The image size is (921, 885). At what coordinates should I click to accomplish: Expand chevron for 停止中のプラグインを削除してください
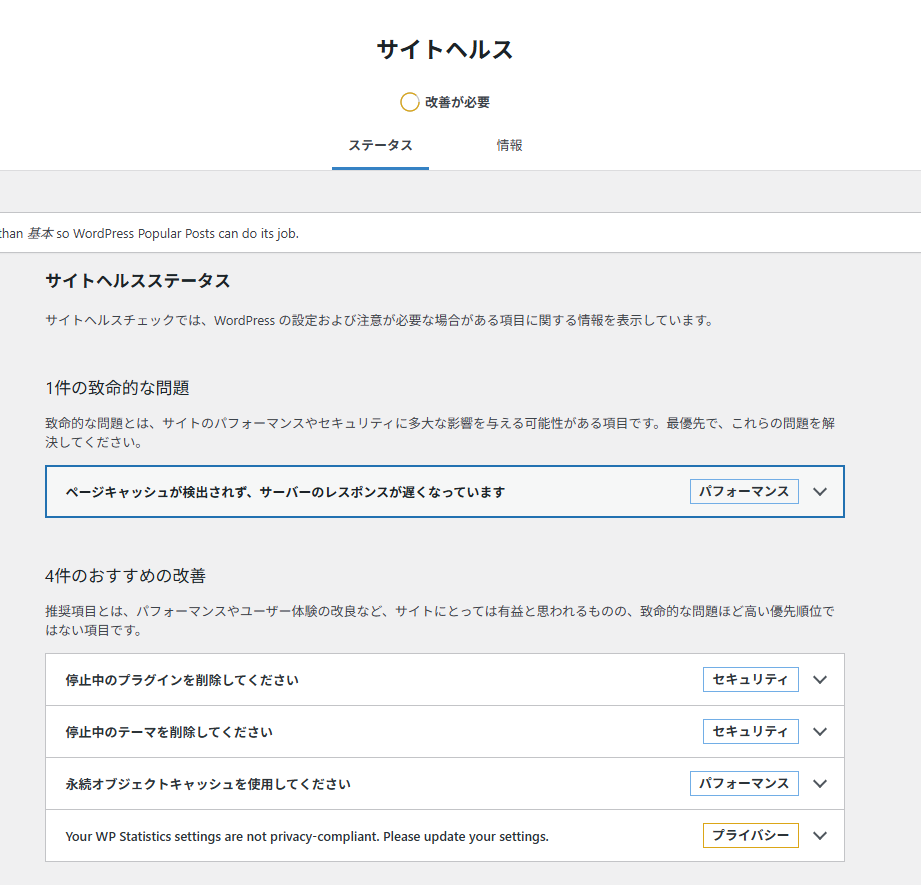click(820, 679)
